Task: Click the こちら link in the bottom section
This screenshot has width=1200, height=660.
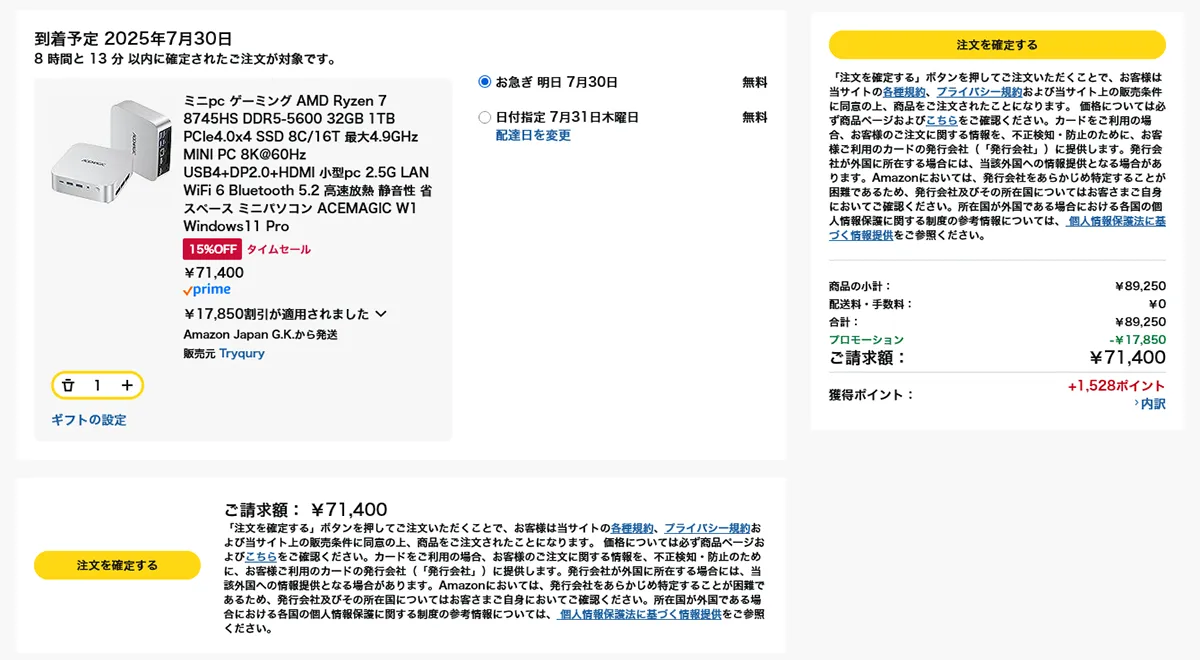Action: point(261,556)
